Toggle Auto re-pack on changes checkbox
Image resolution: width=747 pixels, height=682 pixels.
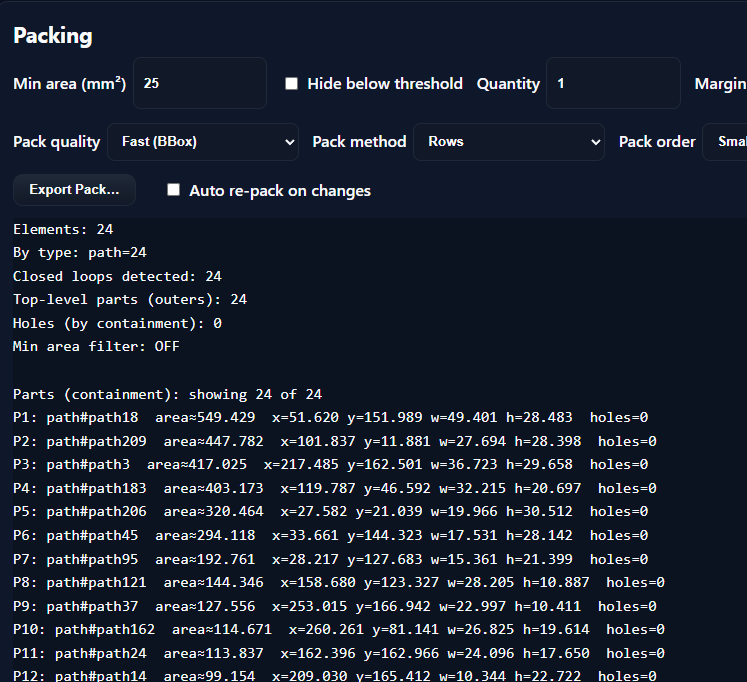pyautogui.click(x=174, y=190)
